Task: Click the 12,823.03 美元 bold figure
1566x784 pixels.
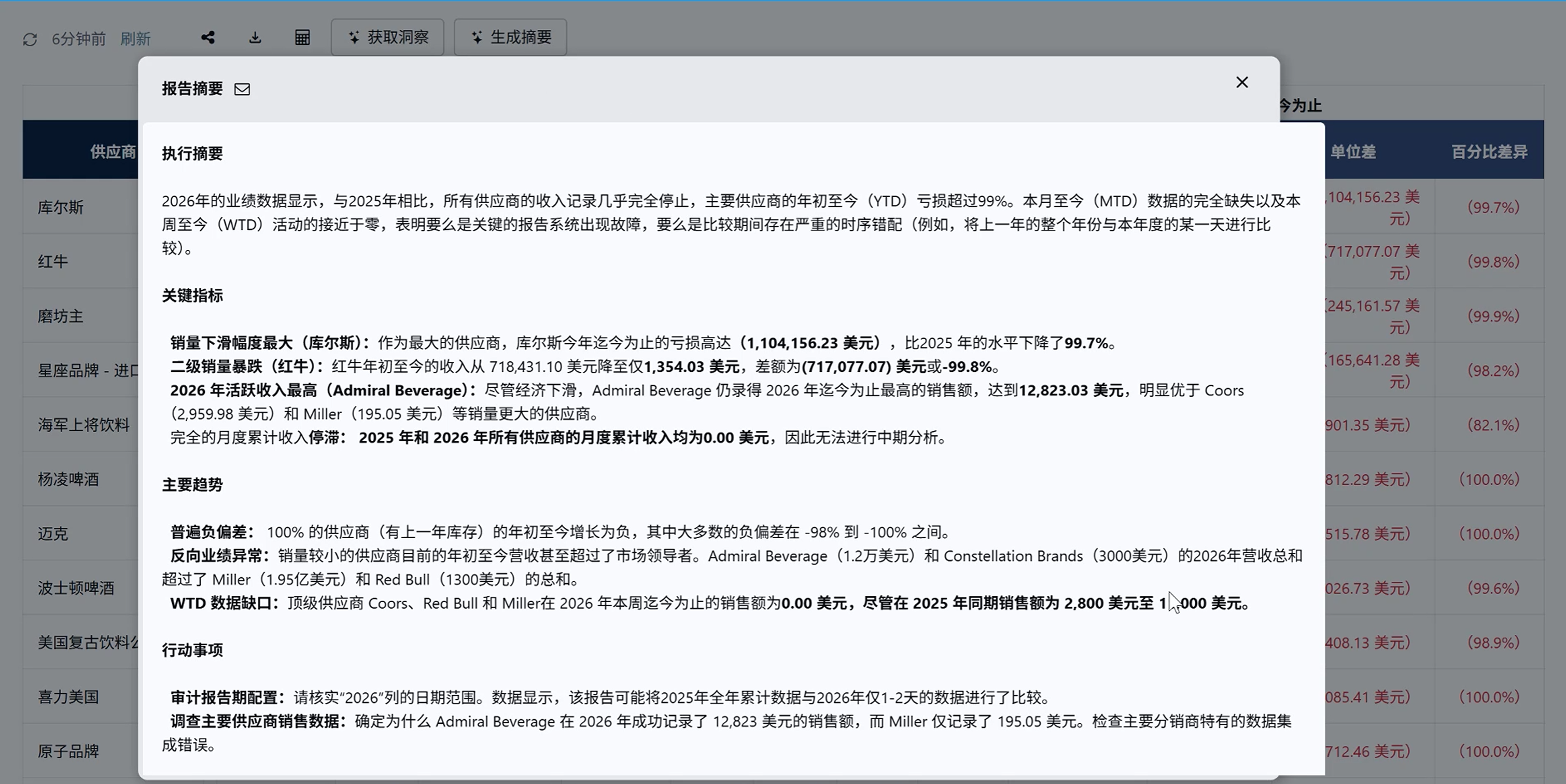Action: 1071,390
